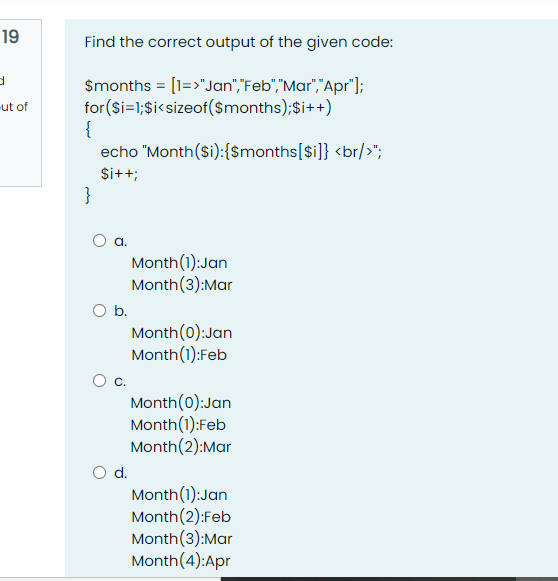
Task: Click the 'a.' option label
Action: coord(120,241)
